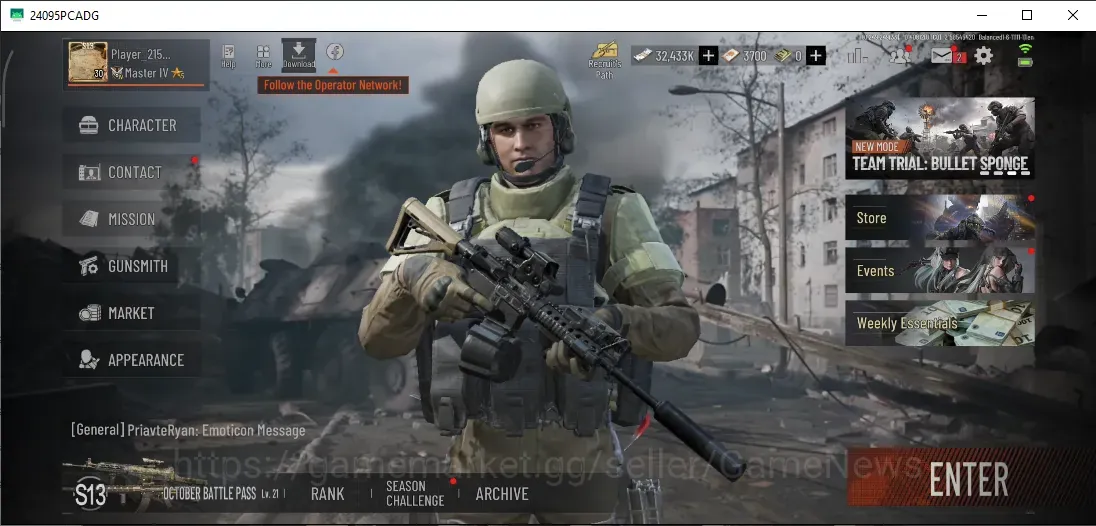
Task: Click Follow the Operator Network tooltip
Action: coord(333,85)
